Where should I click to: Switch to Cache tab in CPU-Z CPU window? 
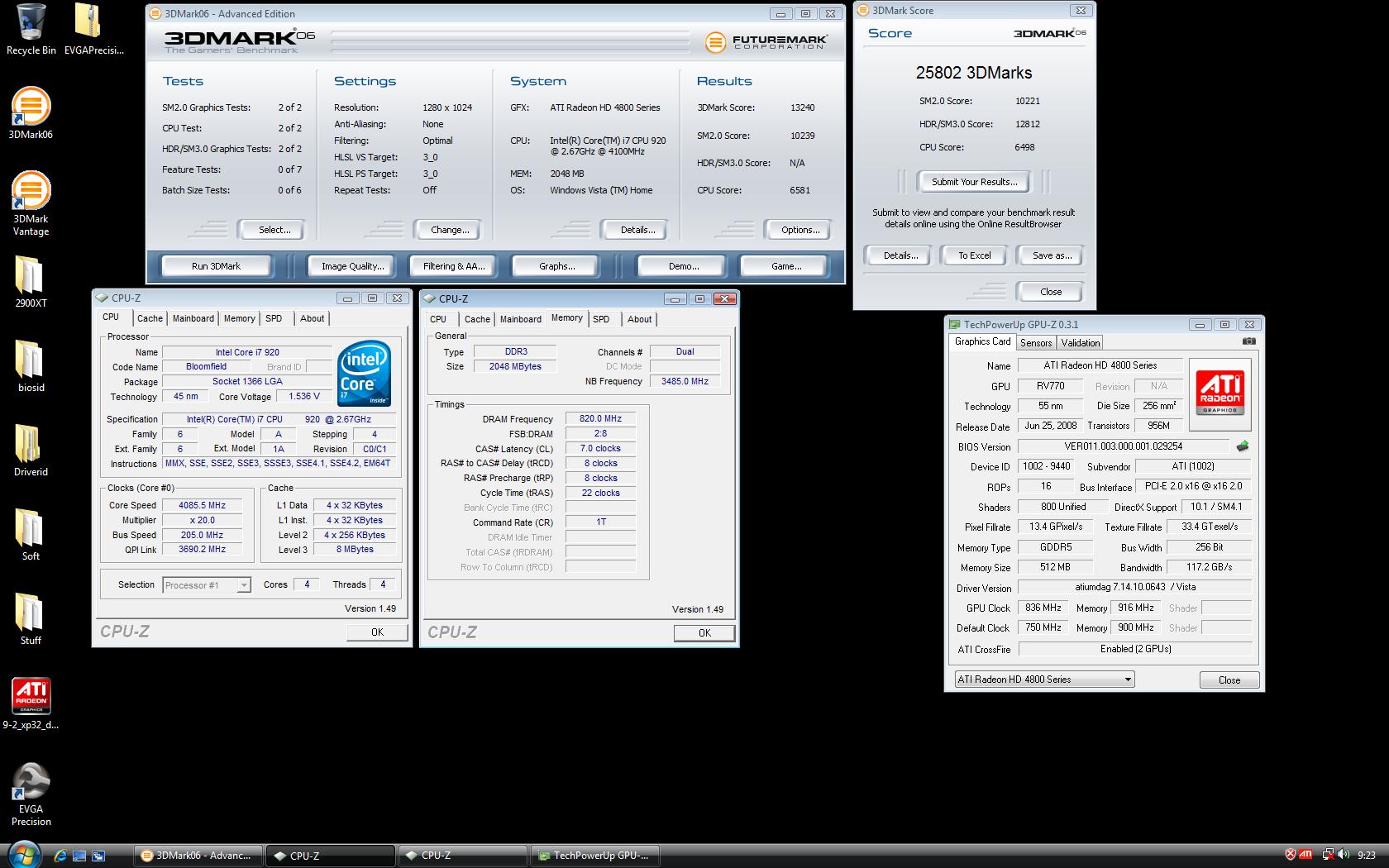[x=150, y=318]
